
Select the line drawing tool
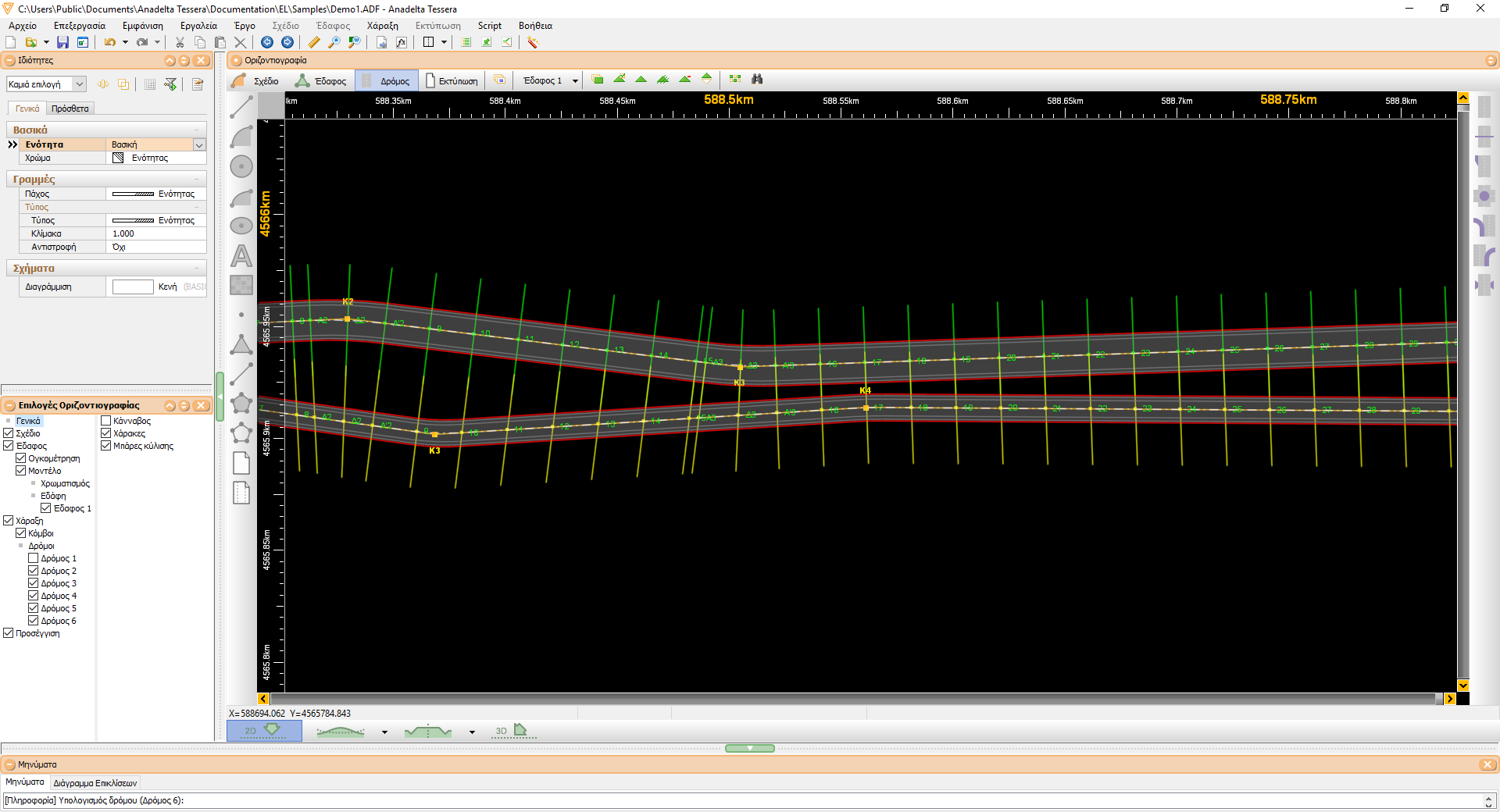(241, 108)
